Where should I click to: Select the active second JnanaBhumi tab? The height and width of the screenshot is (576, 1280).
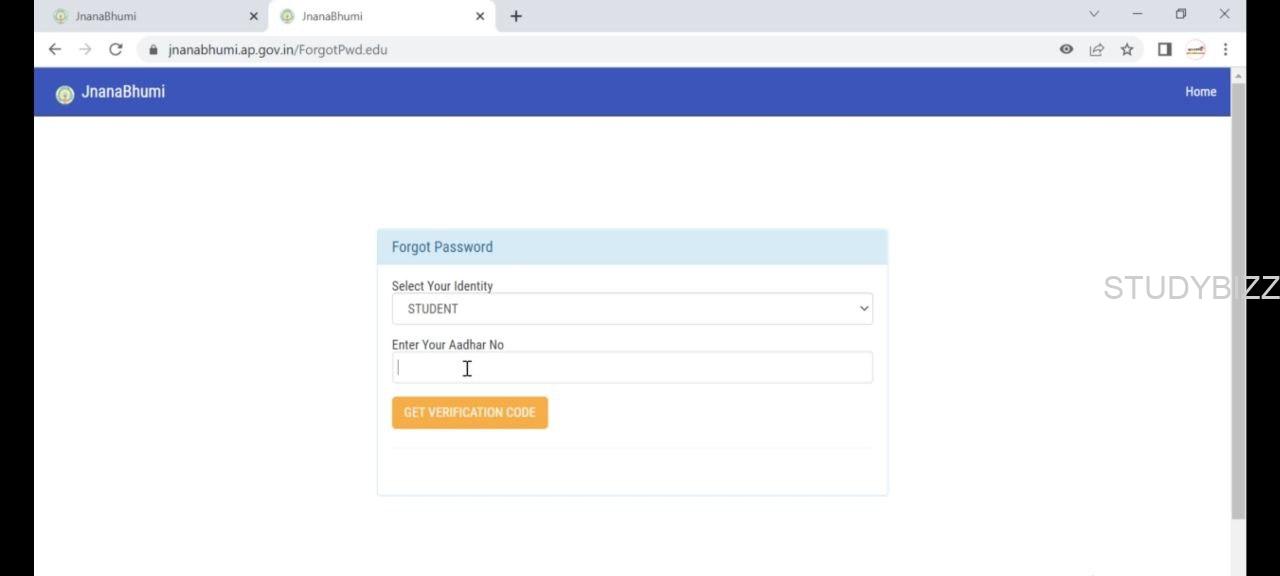tap(370, 16)
